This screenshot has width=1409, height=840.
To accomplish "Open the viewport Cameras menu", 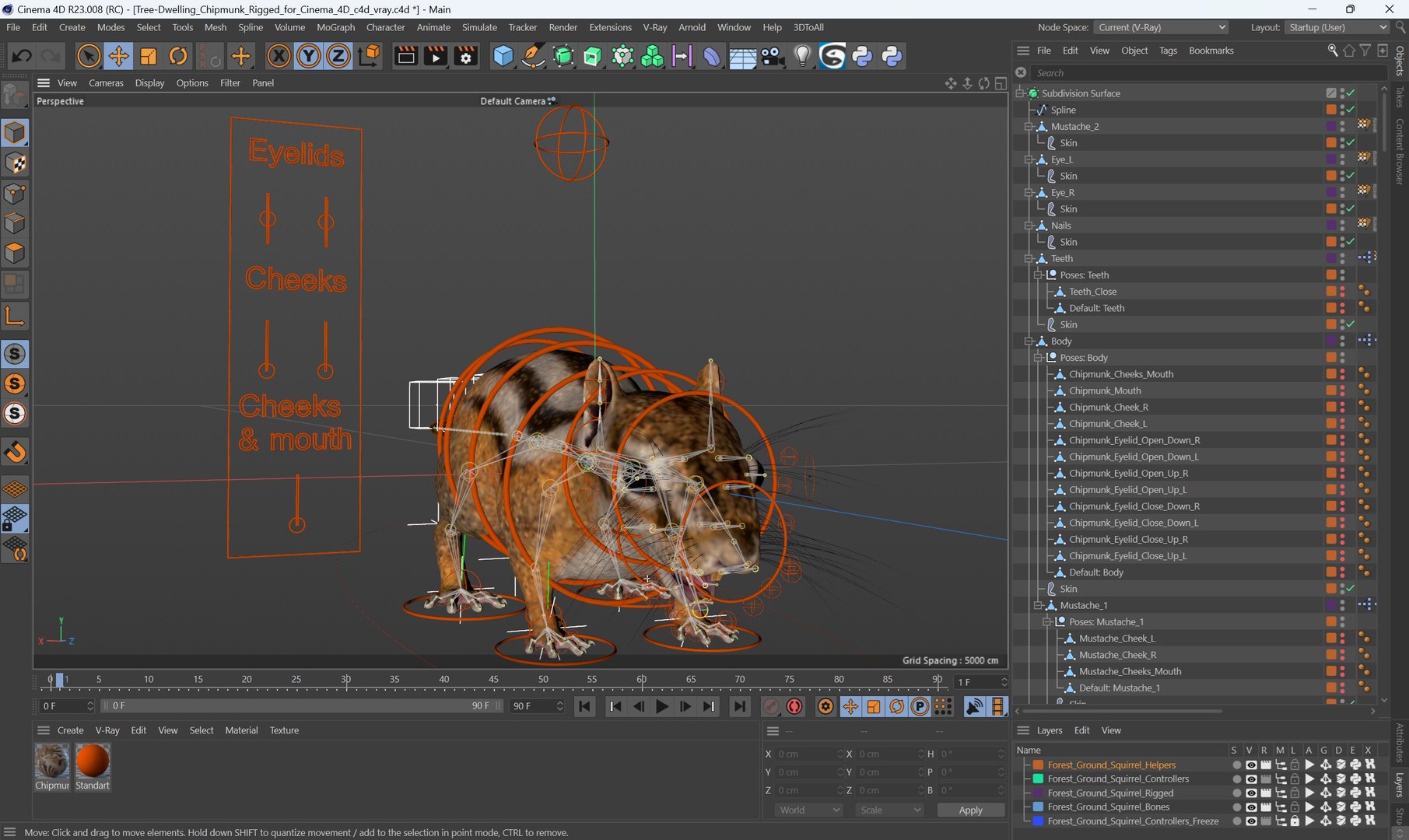I will pyautogui.click(x=106, y=82).
